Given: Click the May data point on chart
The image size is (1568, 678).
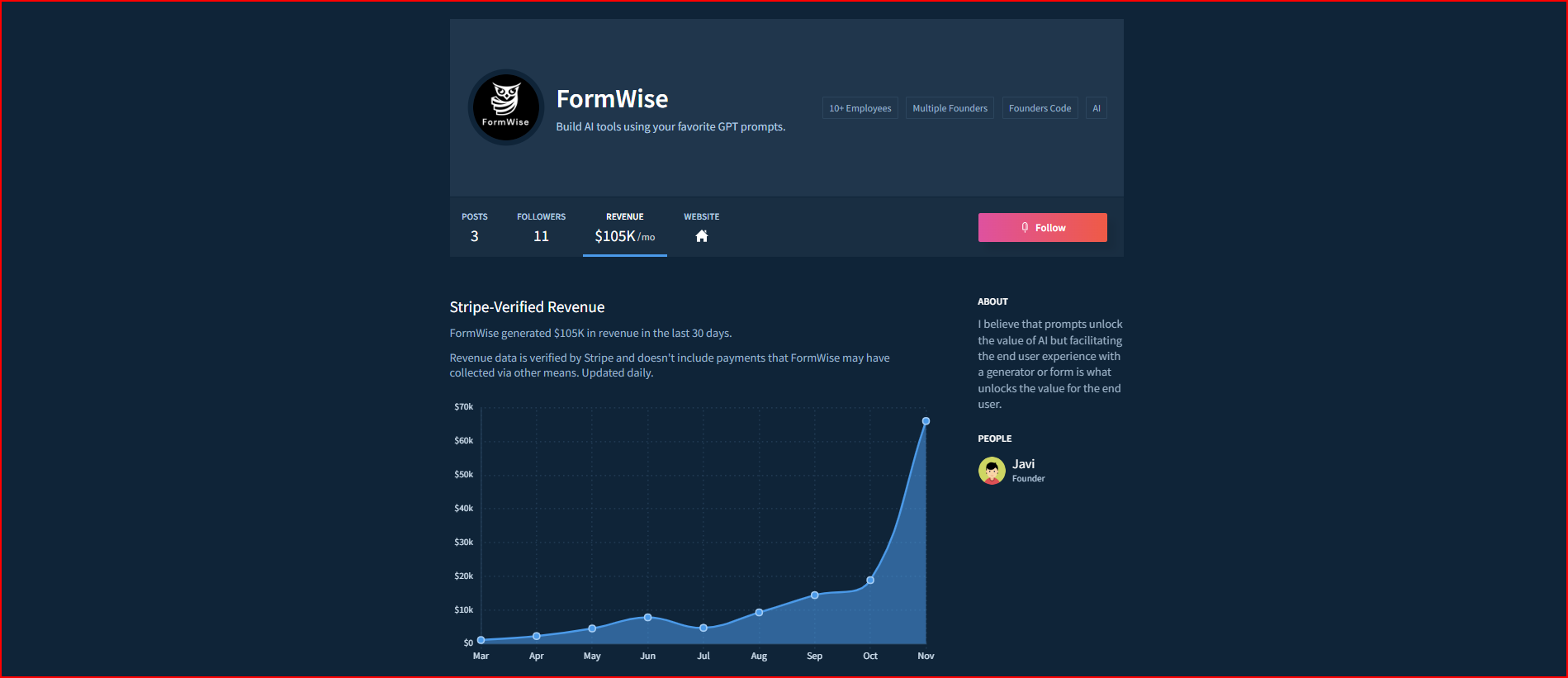Looking at the screenshot, I should point(592,629).
